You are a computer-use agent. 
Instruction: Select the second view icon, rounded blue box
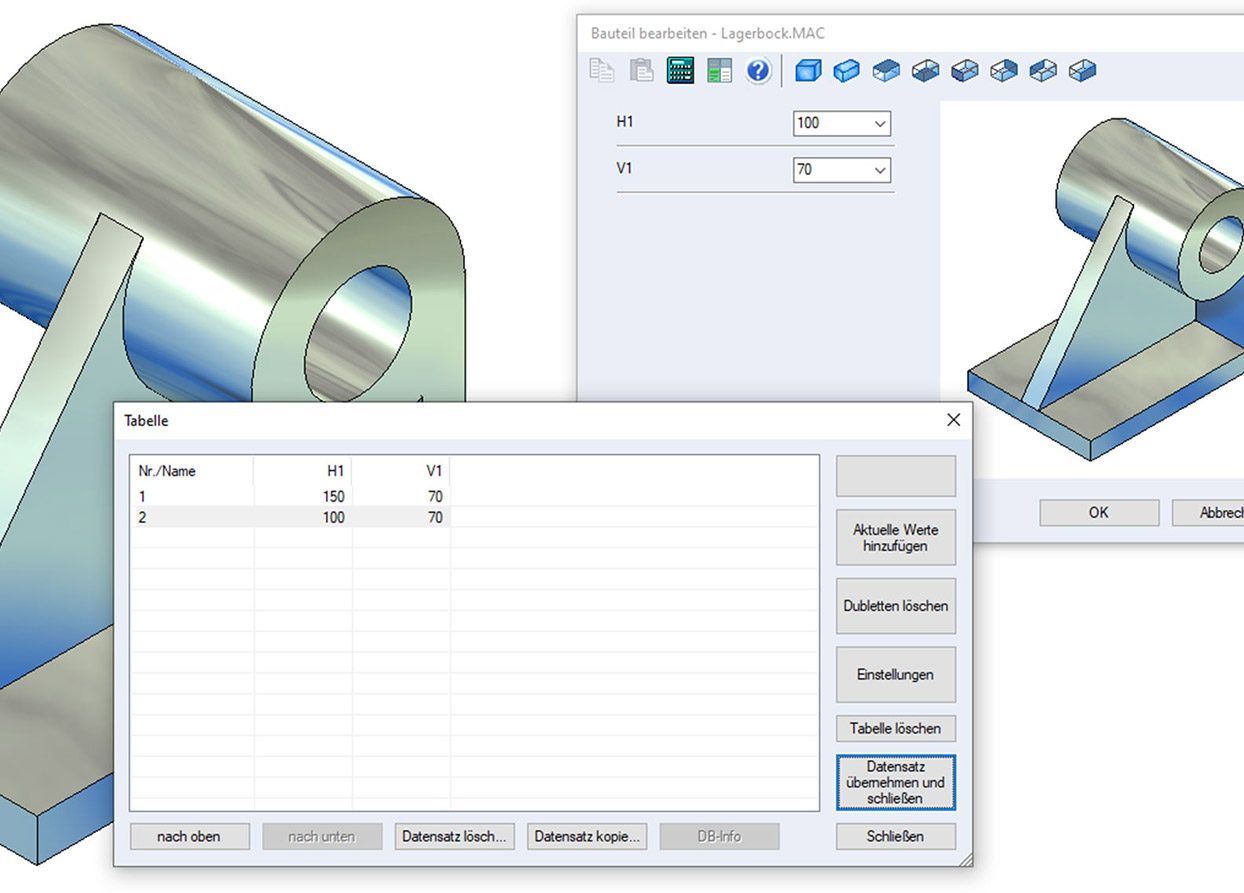point(846,70)
